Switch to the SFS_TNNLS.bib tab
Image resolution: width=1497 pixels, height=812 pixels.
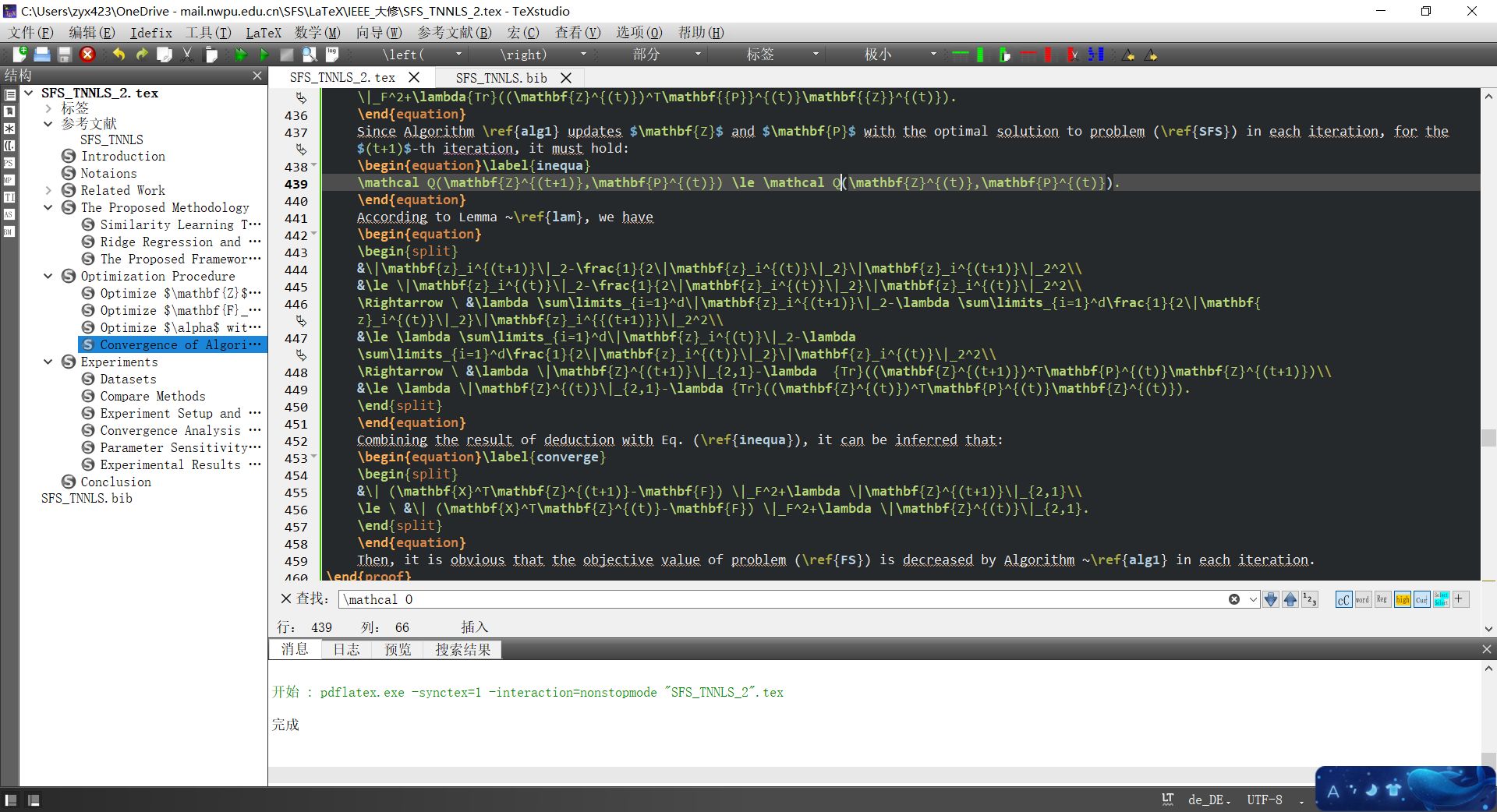coord(501,78)
